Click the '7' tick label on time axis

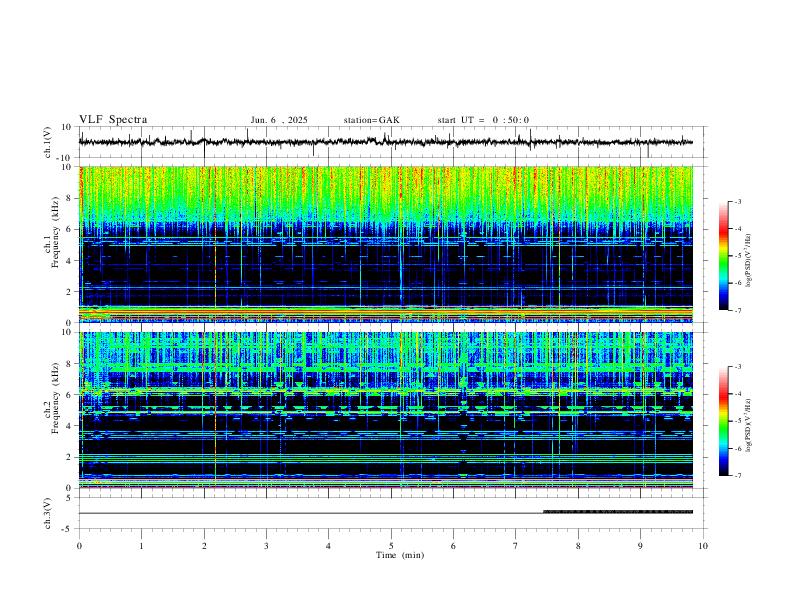click(x=516, y=546)
